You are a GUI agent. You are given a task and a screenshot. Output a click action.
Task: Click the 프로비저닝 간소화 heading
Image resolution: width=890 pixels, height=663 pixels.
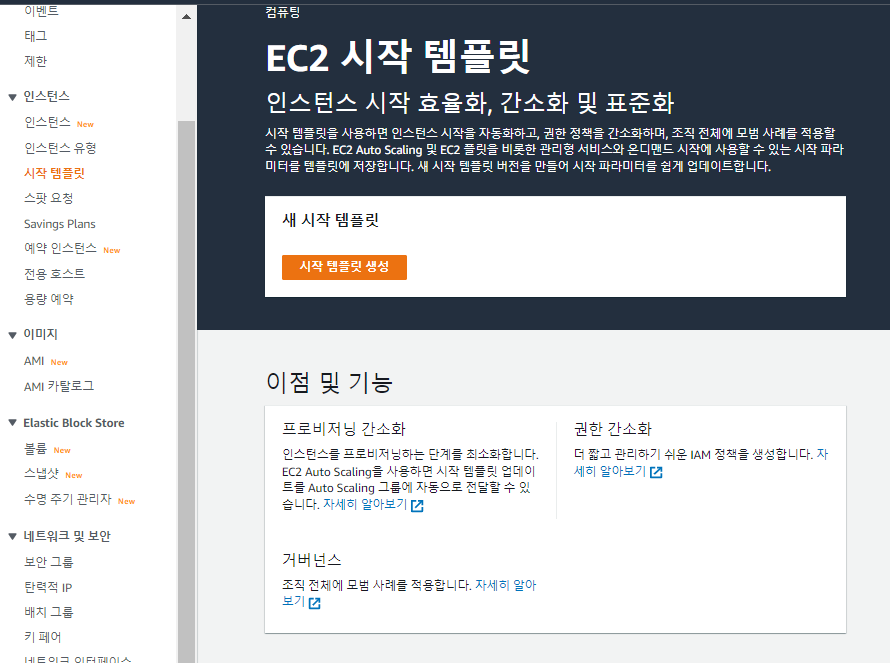[344, 429]
